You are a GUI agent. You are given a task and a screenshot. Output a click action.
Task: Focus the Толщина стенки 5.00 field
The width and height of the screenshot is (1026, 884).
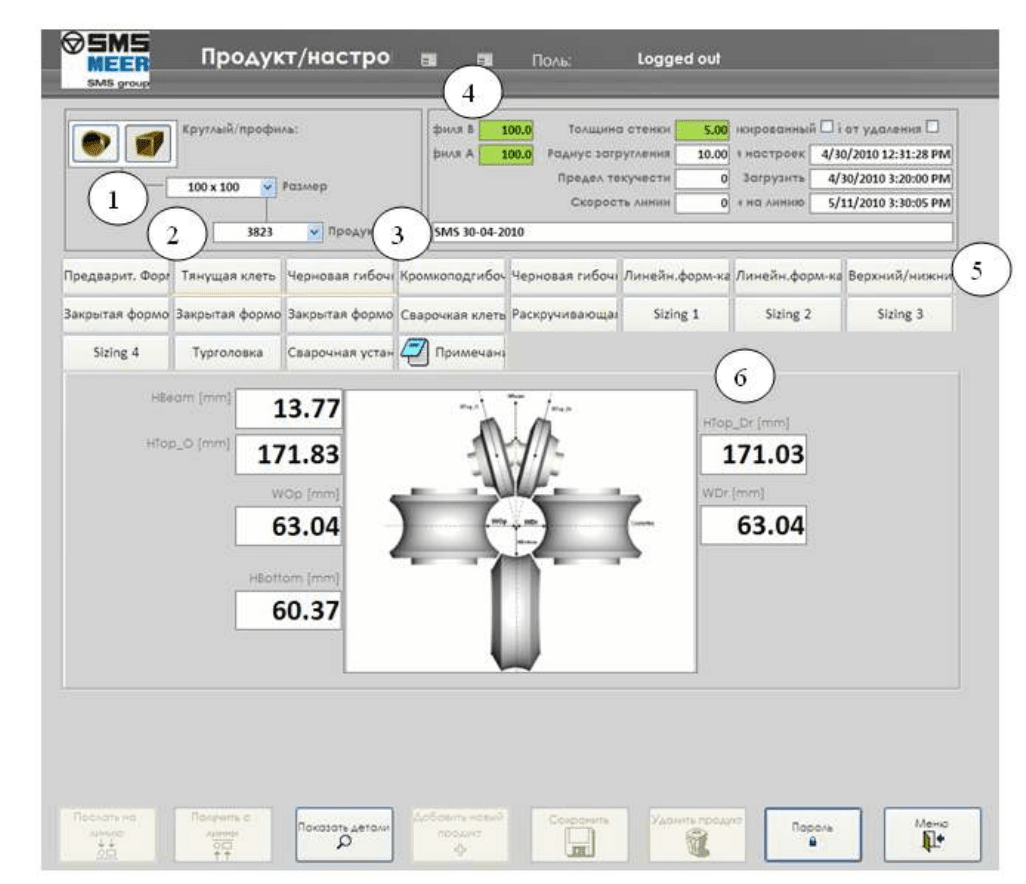[x=702, y=130]
